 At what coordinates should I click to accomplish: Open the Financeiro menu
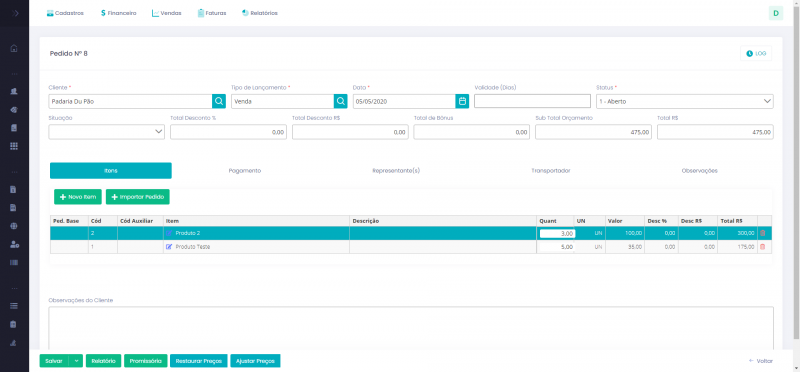(118, 13)
